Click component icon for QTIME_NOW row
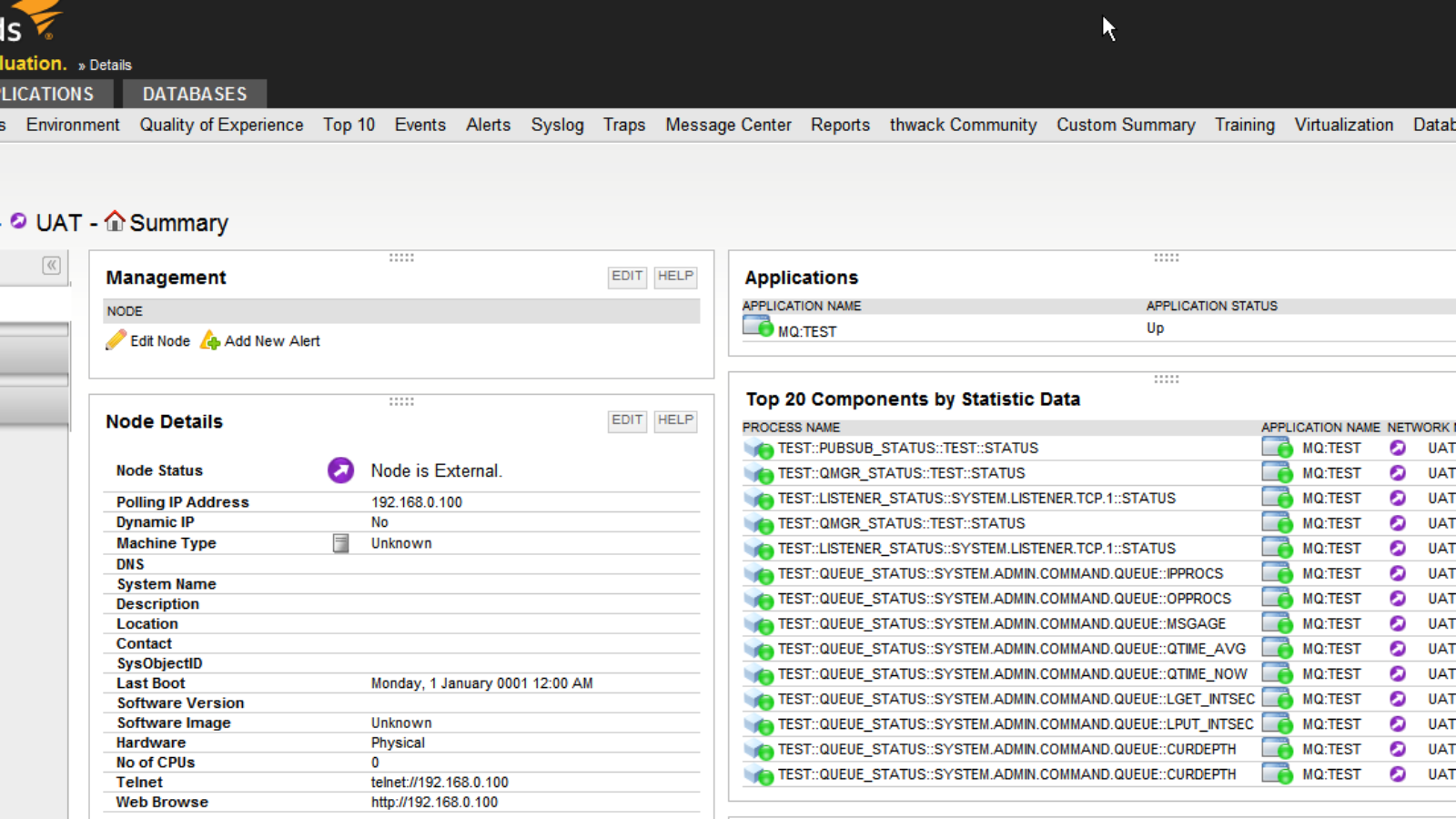 tap(758, 674)
